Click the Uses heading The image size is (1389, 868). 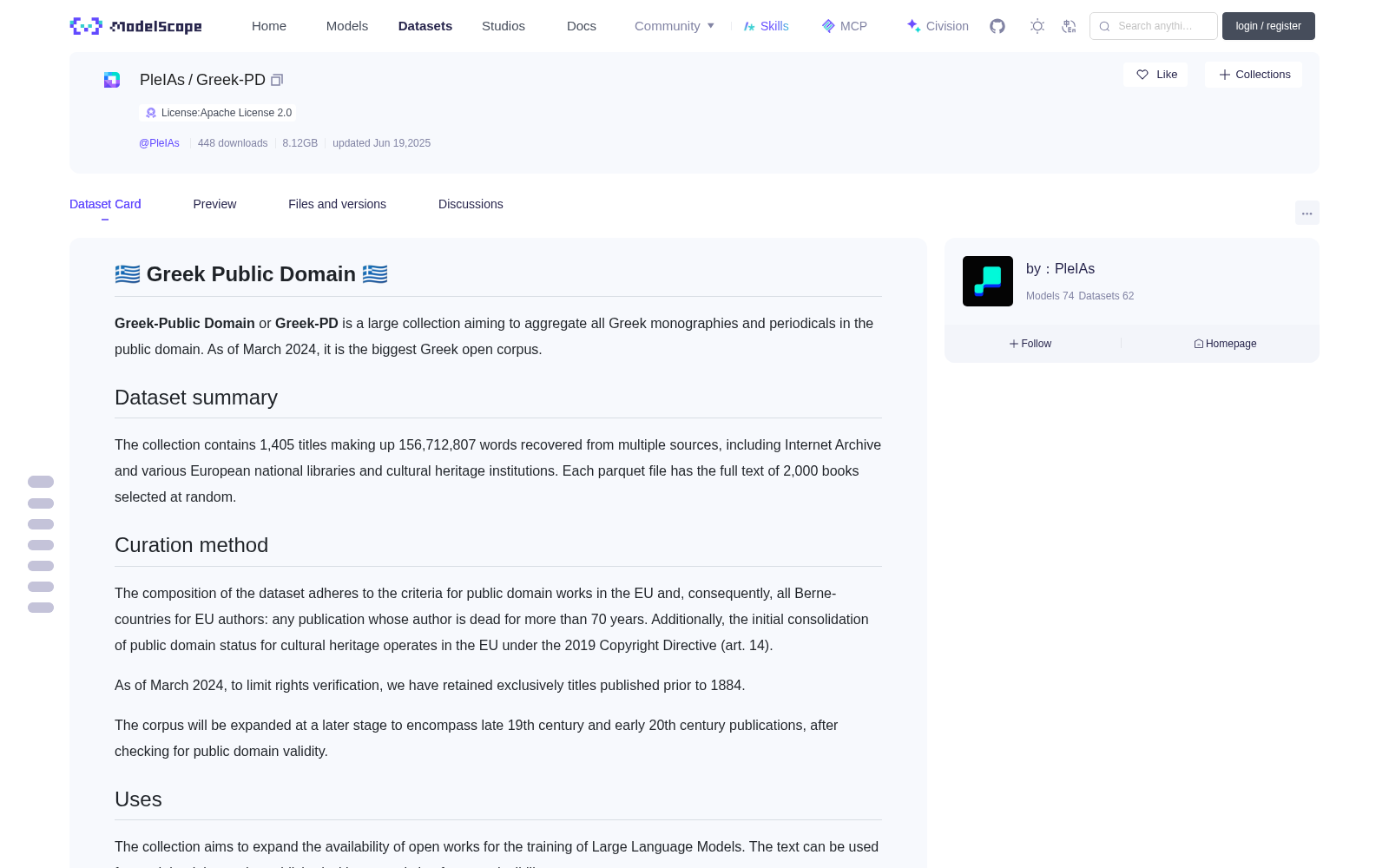138,799
